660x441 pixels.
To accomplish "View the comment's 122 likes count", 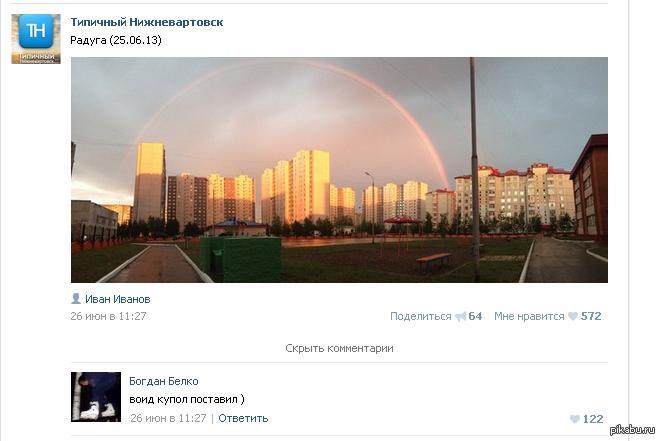I will [593, 419].
